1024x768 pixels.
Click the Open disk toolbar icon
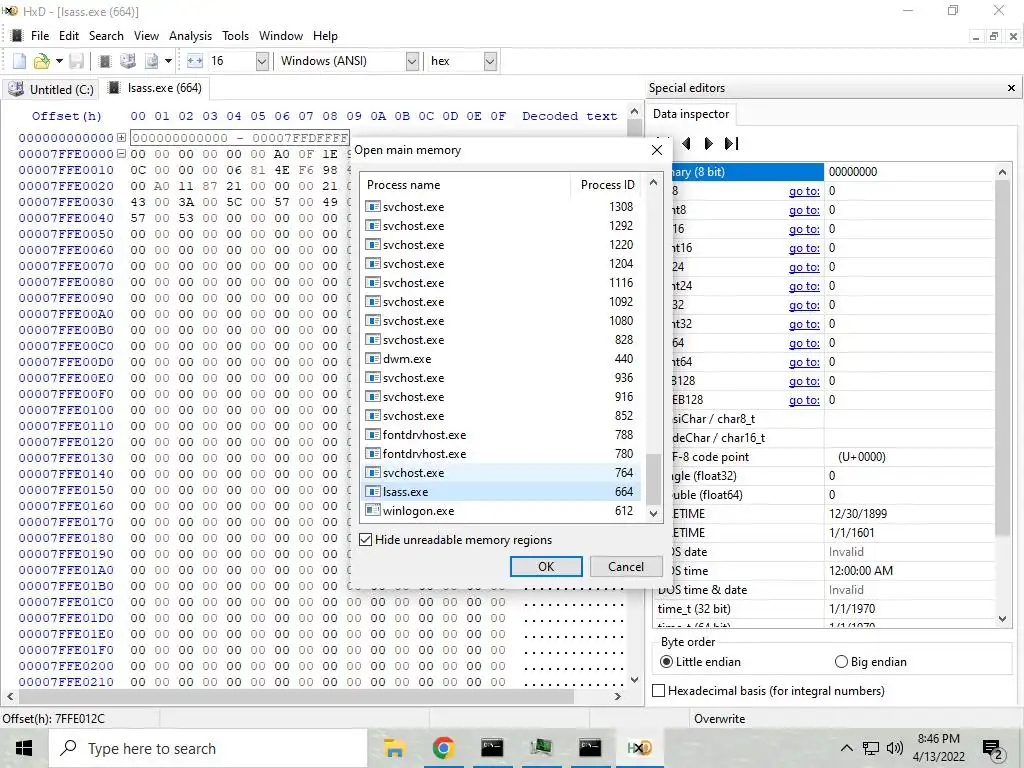tap(128, 61)
